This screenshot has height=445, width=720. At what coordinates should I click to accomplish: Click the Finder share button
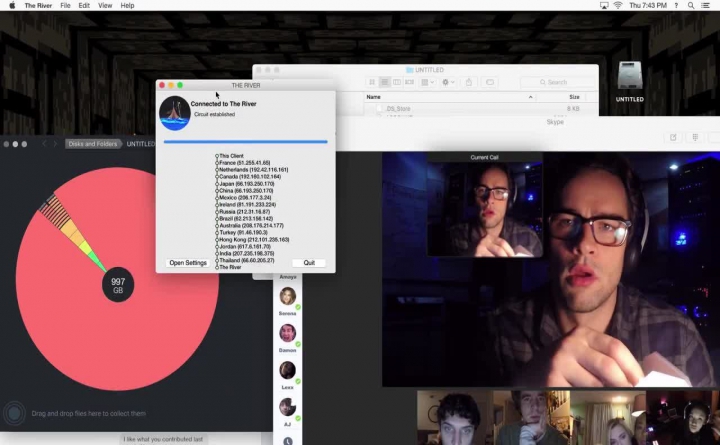[469, 82]
